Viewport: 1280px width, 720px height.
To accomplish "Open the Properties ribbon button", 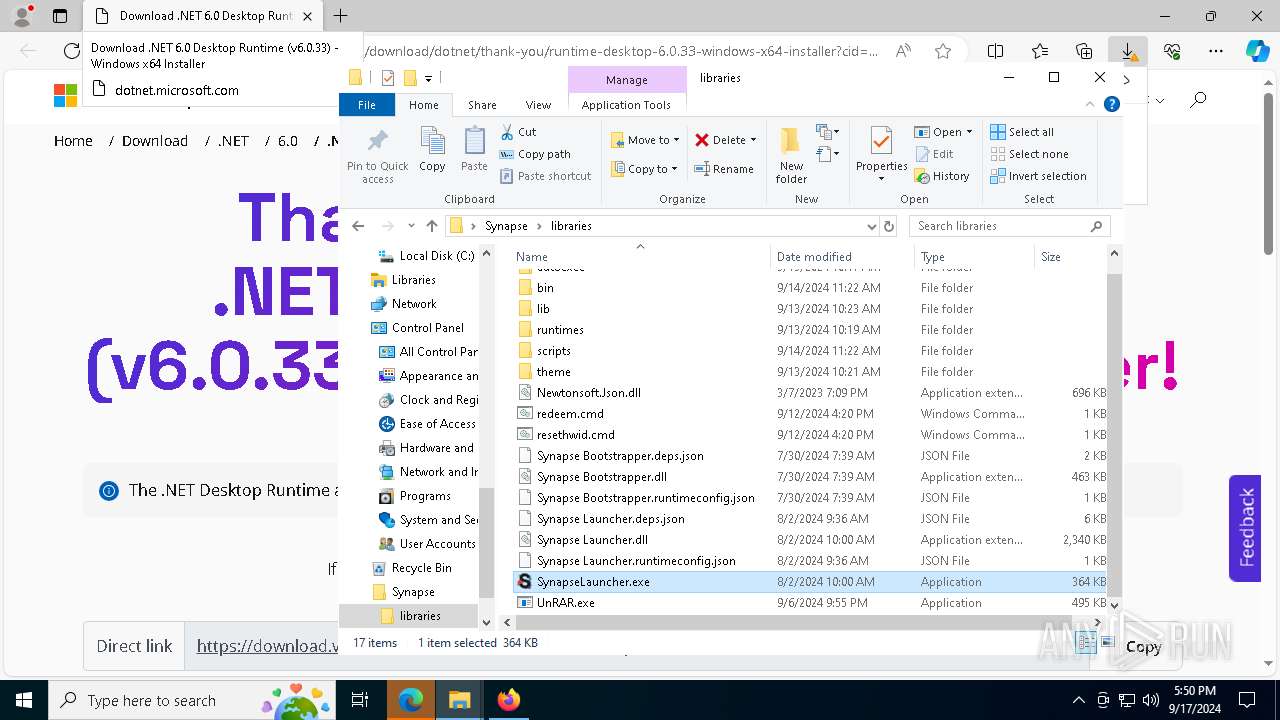I will coord(881,156).
